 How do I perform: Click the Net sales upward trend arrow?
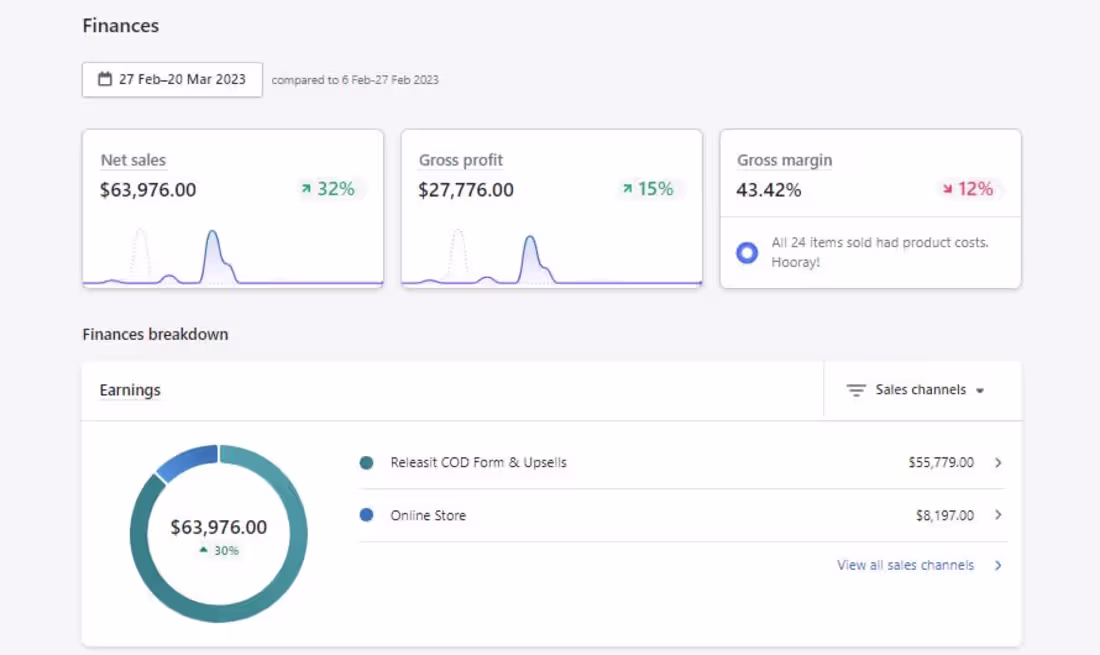[x=306, y=189]
